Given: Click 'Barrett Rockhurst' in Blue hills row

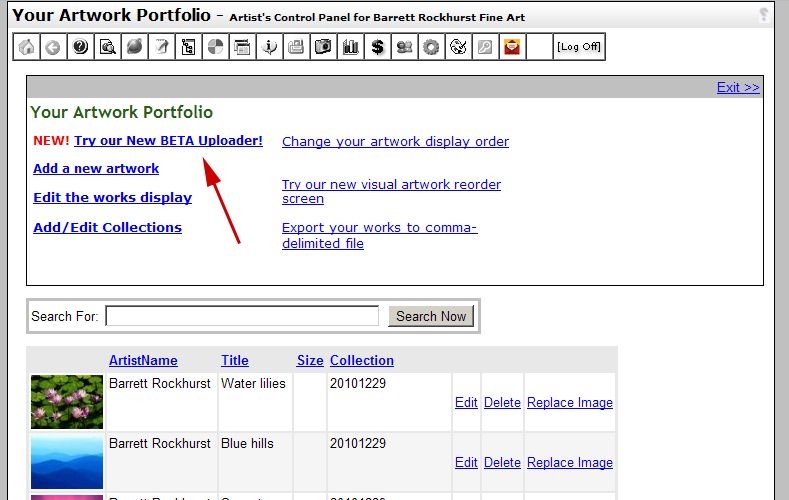Looking at the screenshot, I should tap(160, 443).
